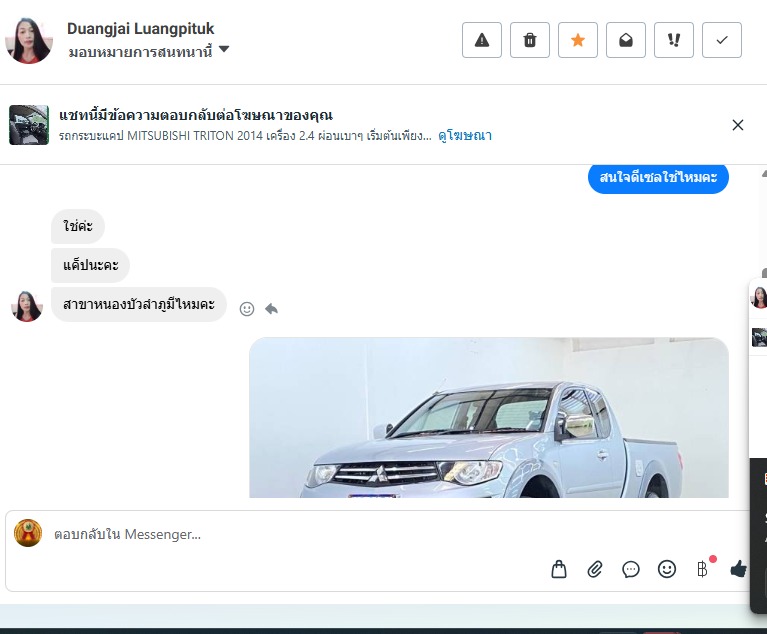Select the ใช่ค่ะ message bubble
Viewport: 767px width, 634px height.
(78, 226)
